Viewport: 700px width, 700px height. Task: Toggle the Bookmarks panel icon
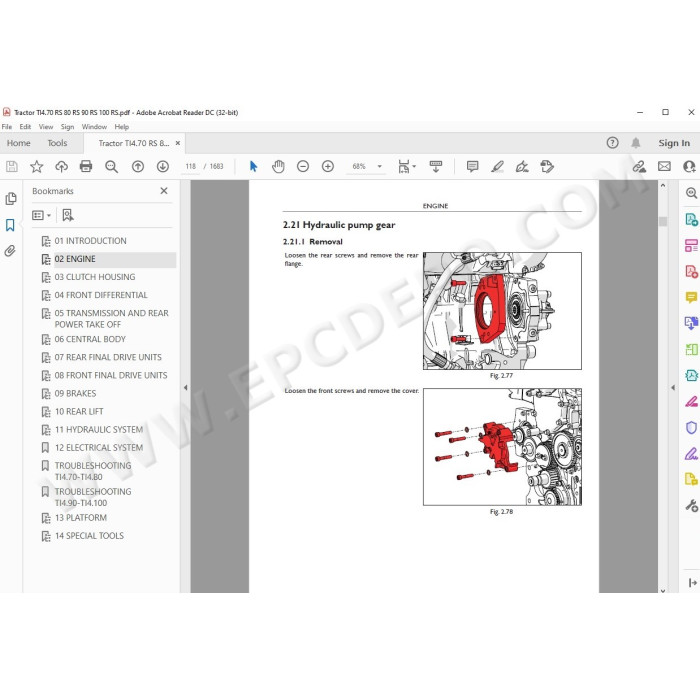[10, 225]
